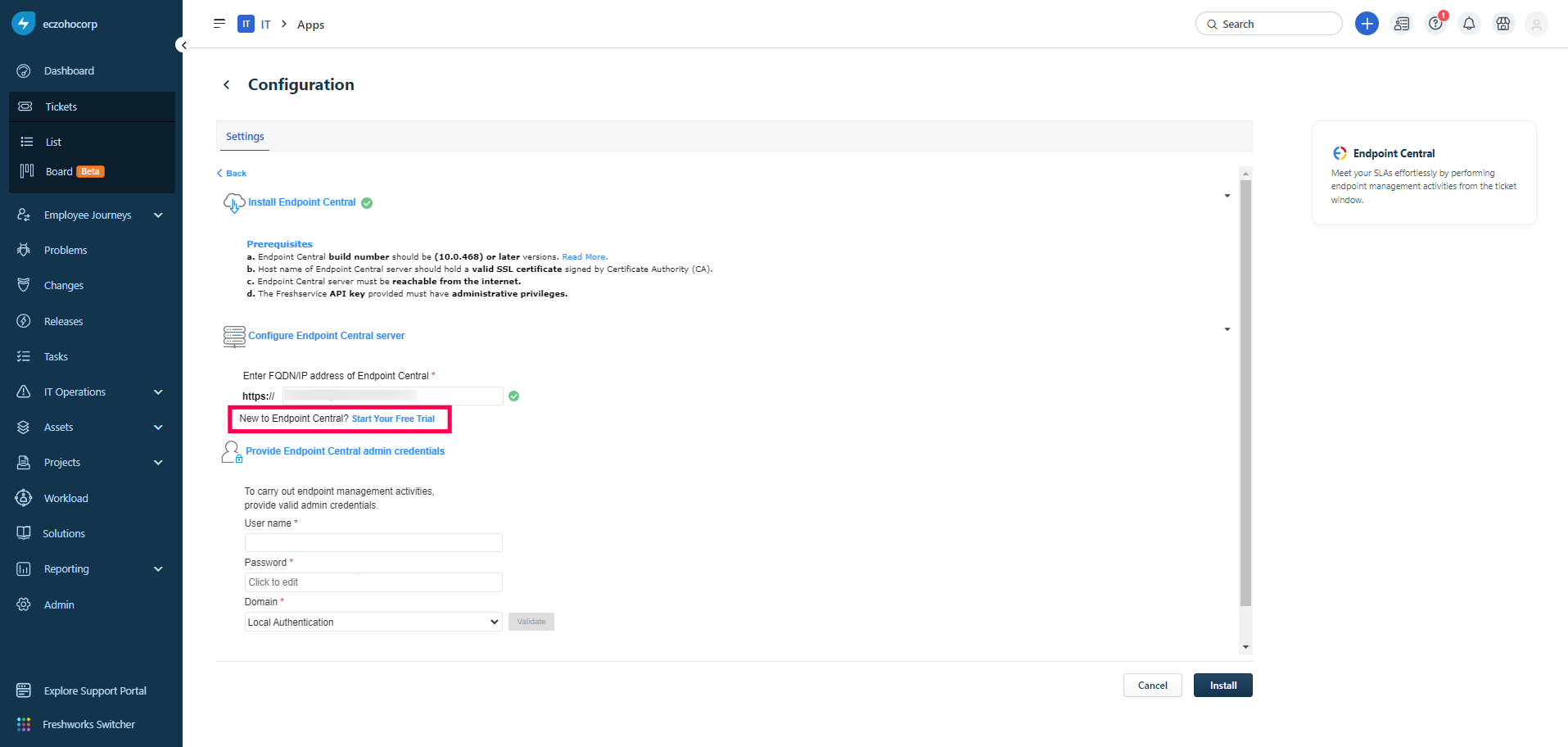Click the scrollbar up arrow
The image size is (1568, 747).
click(1245, 173)
